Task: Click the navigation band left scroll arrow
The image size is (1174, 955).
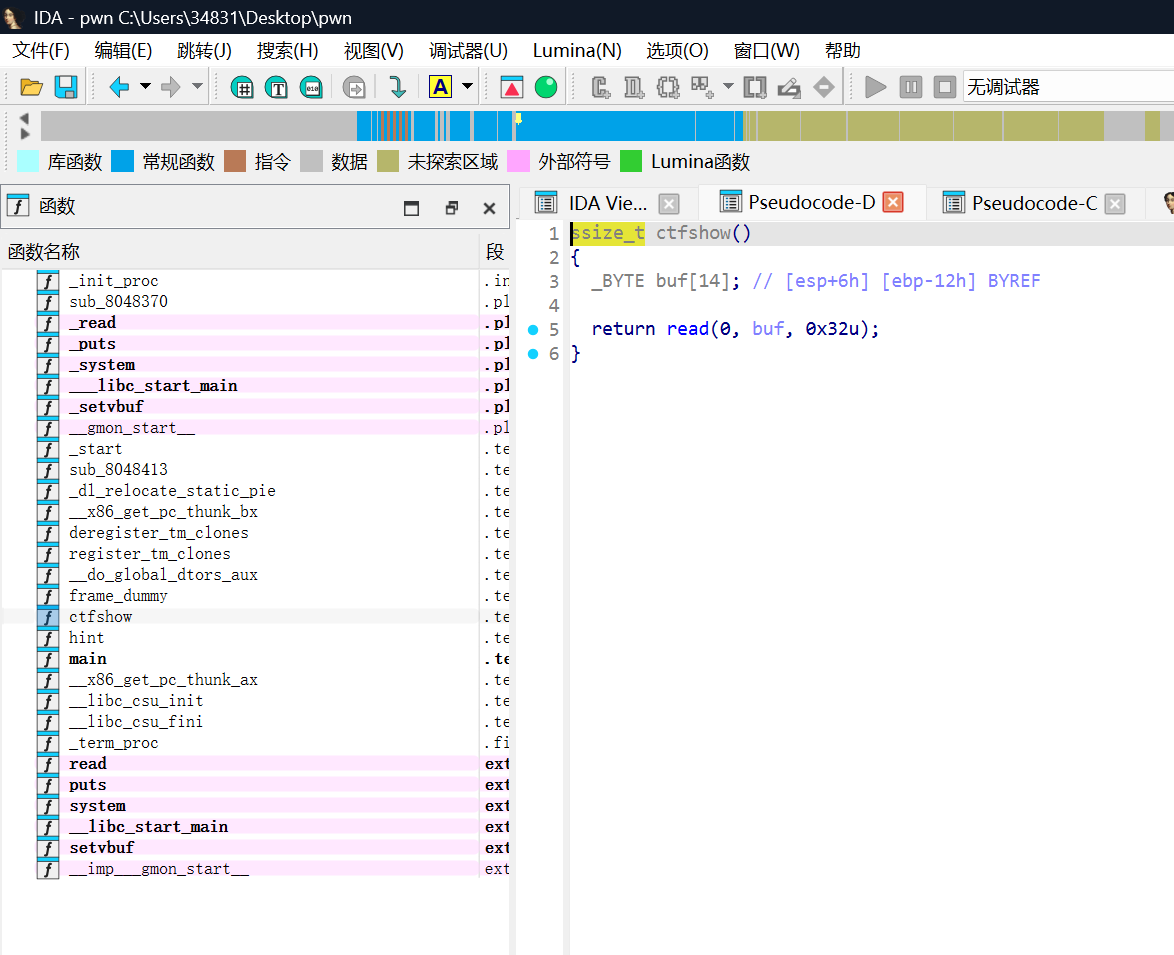Action: 24,118
